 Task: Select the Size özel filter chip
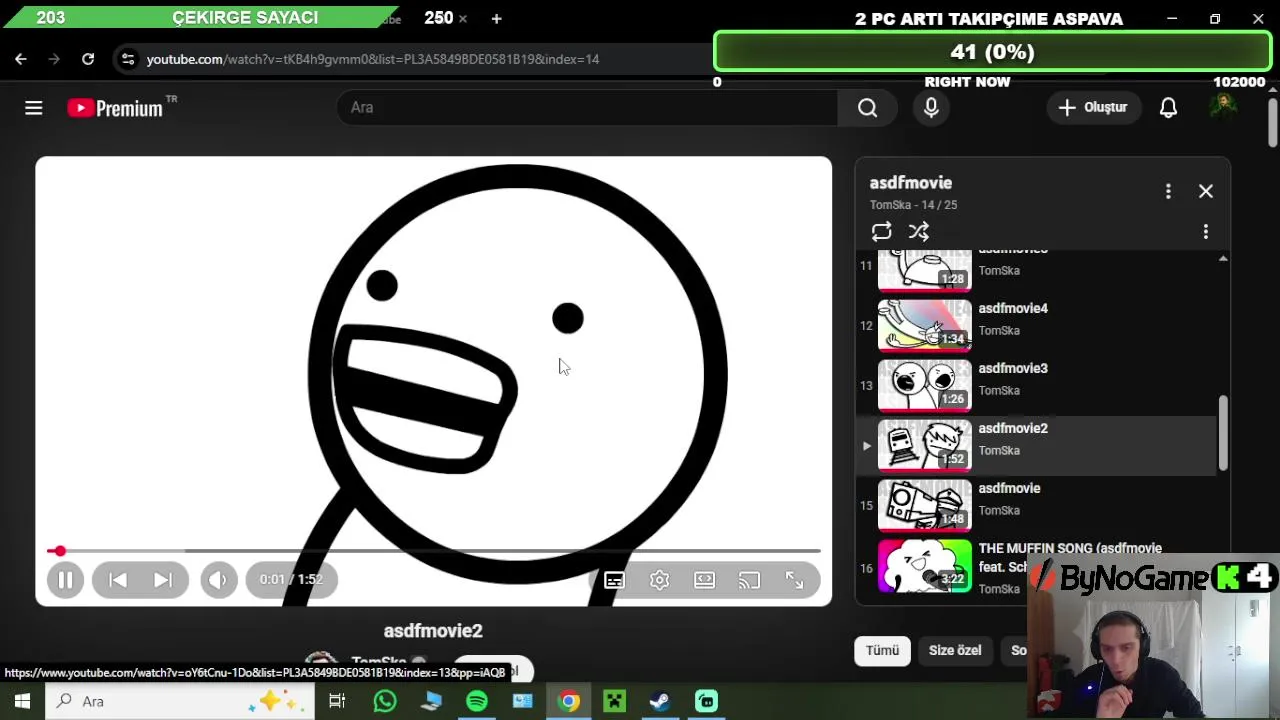(955, 650)
